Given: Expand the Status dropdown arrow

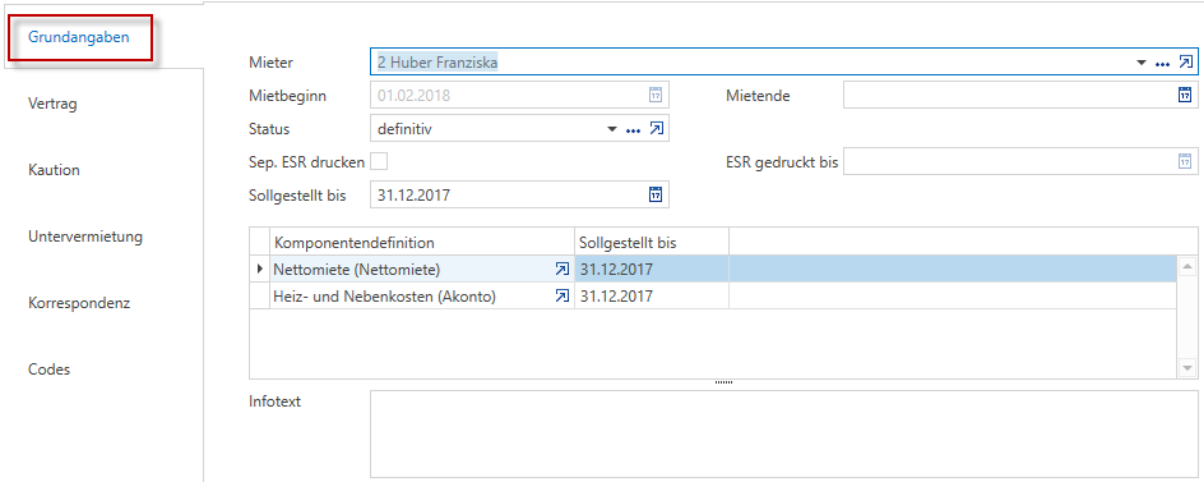Looking at the screenshot, I should (x=613, y=129).
